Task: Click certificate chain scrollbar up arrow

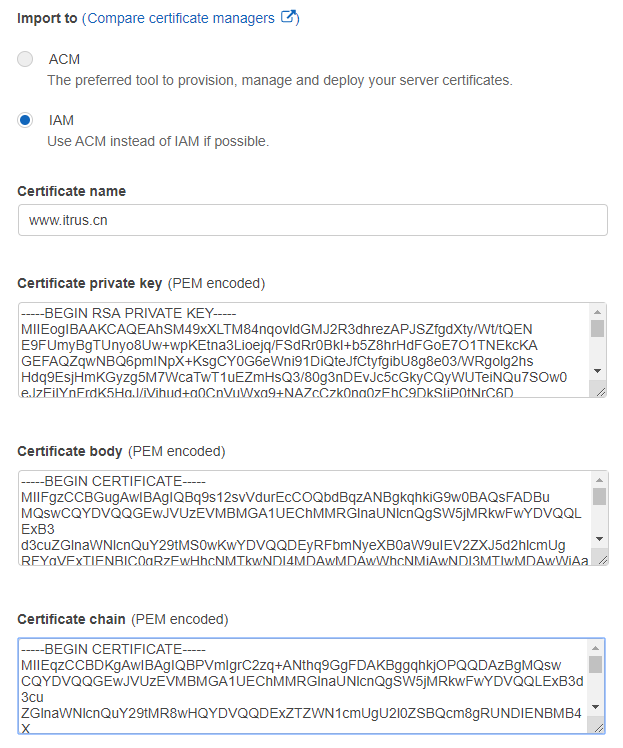Action: (597, 647)
